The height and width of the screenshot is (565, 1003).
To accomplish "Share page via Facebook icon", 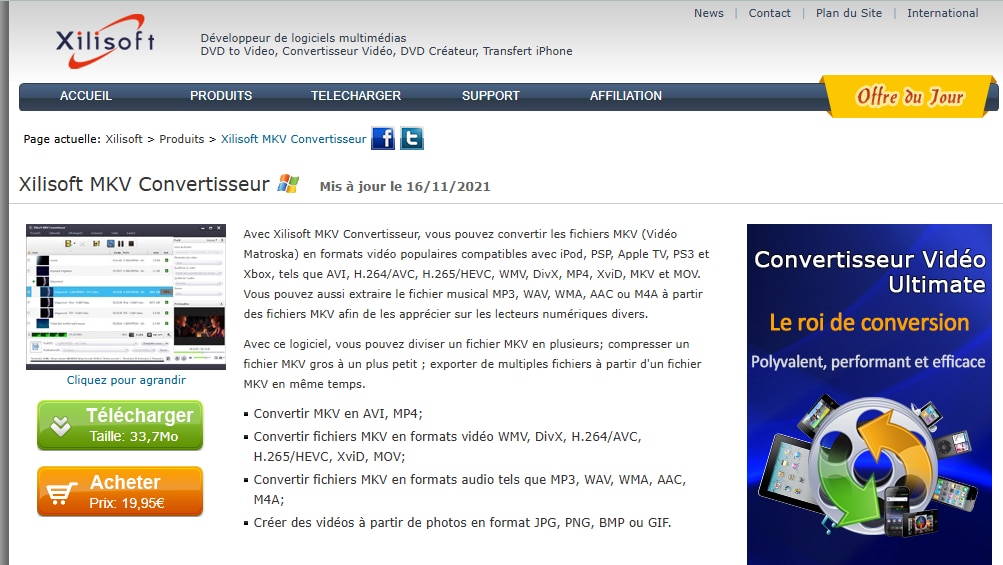I will pos(383,138).
